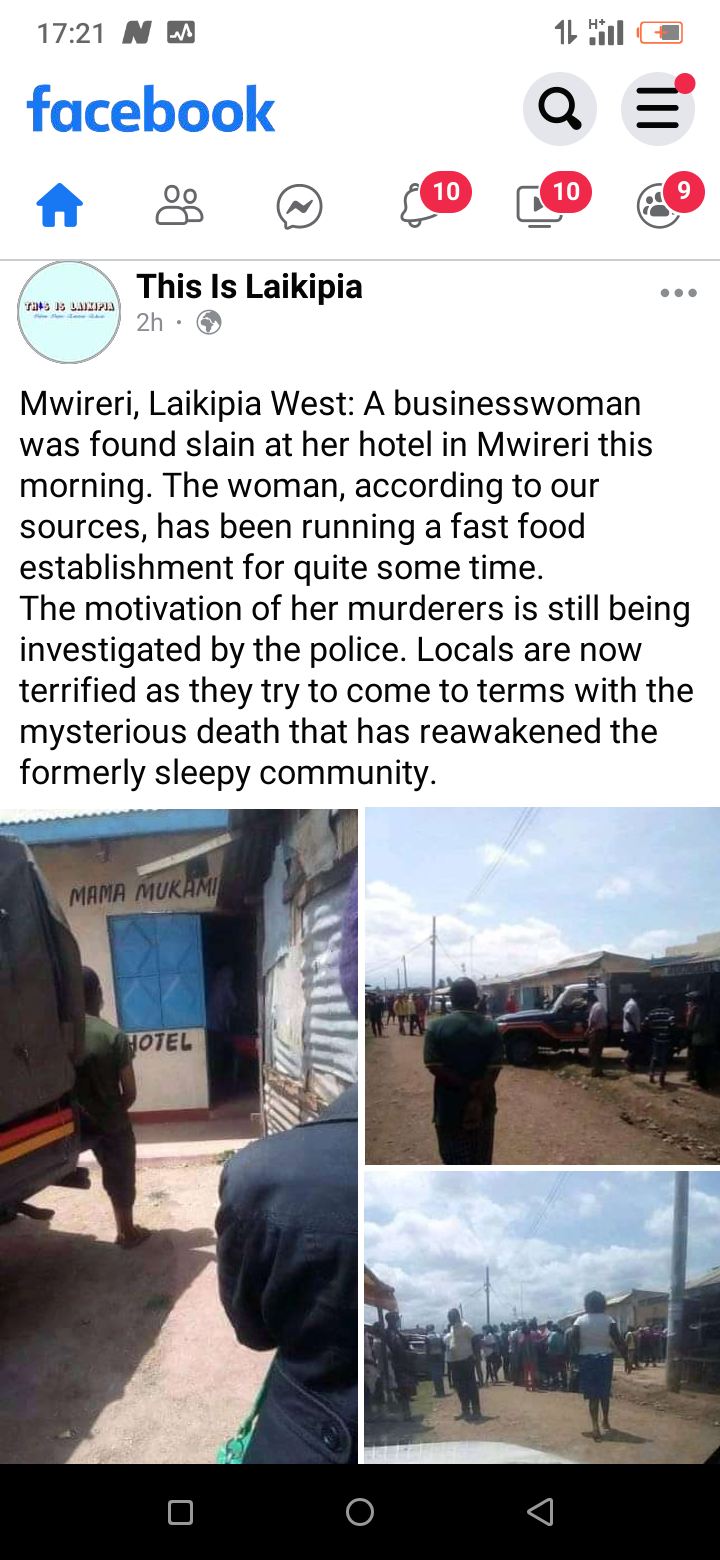The width and height of the screenshot is (720, 1560).
Task: Expand the post options three-dot menu
Action: 678,293
